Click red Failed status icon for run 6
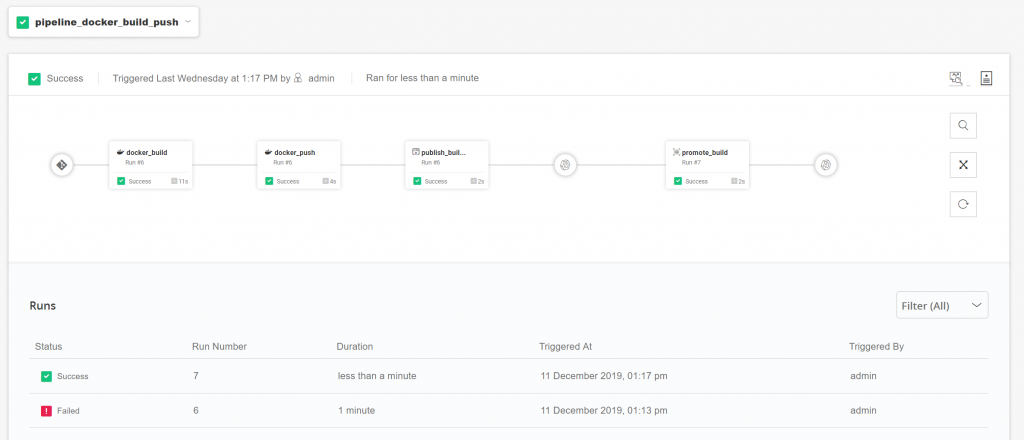 point(46,410)
